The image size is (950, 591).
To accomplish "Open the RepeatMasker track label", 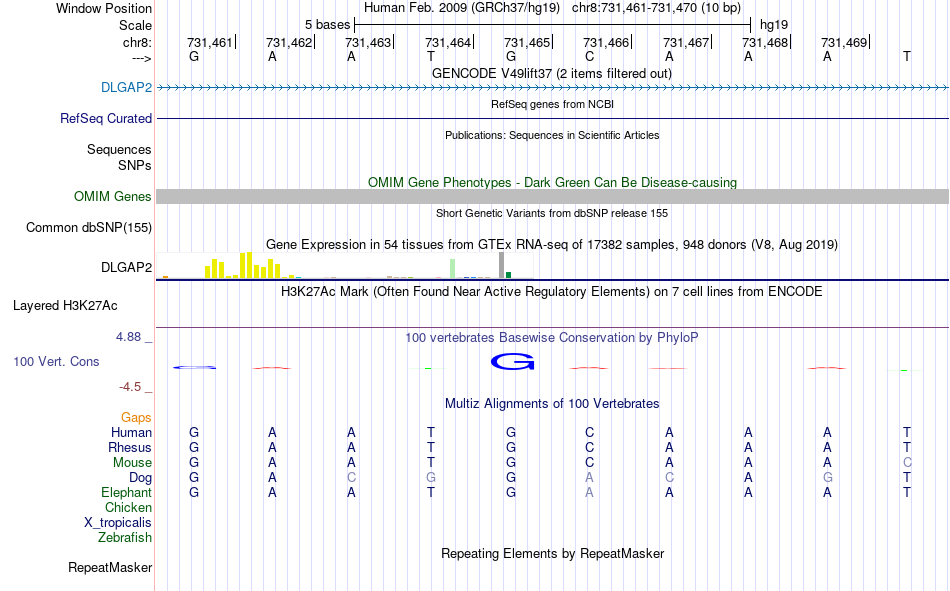I will 110,567.
